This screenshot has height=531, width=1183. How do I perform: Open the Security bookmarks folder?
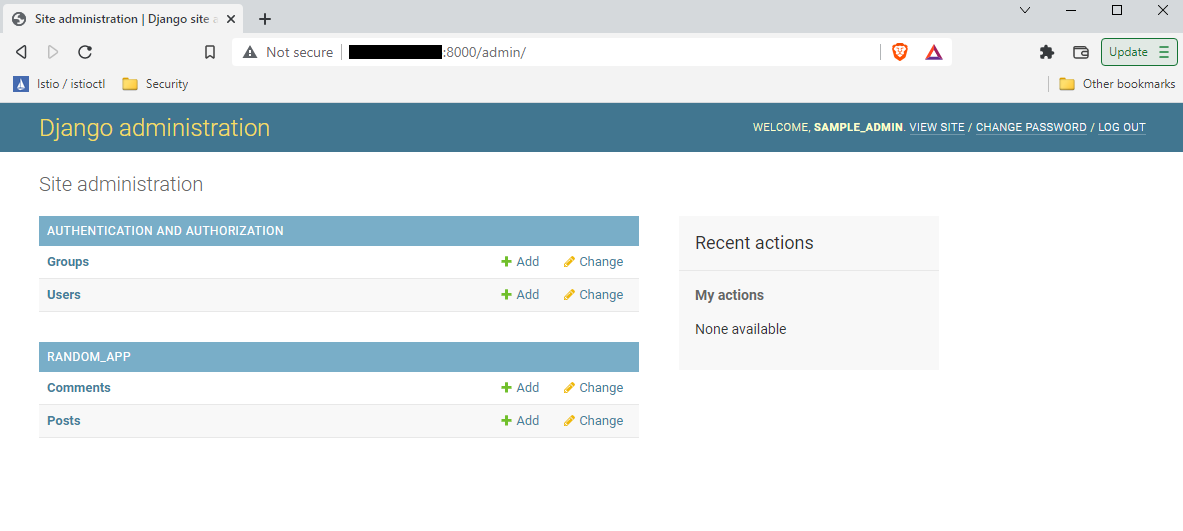[155, 84]
